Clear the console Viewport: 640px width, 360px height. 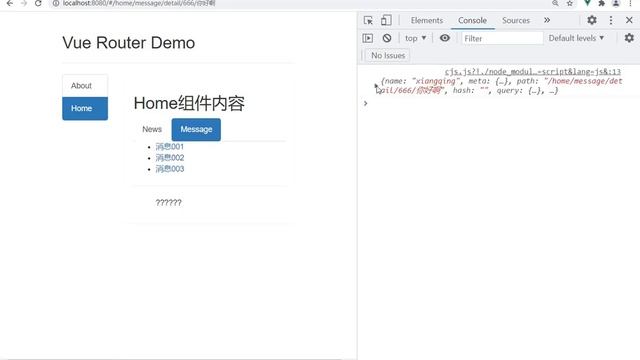pyautogui.click(x=387, y=38)
